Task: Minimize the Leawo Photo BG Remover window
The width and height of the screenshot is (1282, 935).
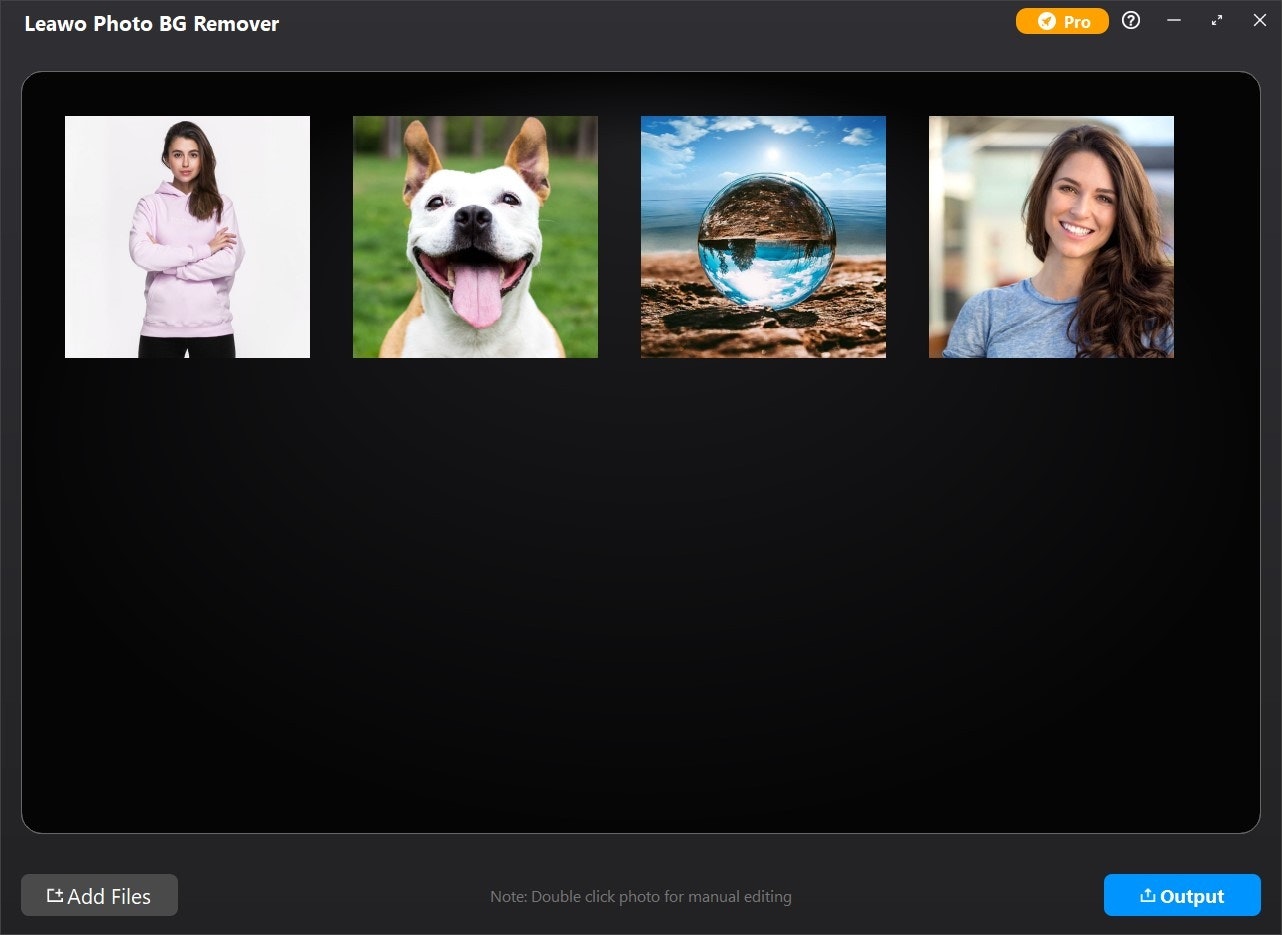Action: click(x=1174, y=21)
